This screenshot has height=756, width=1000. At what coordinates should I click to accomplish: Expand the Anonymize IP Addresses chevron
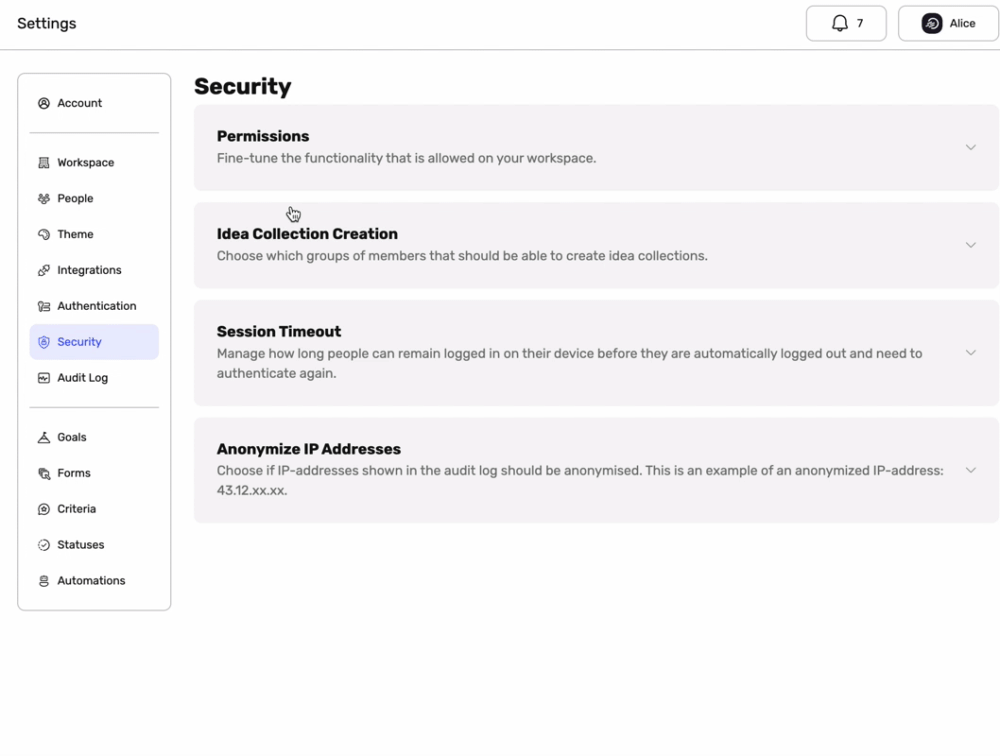click(971, 470)
